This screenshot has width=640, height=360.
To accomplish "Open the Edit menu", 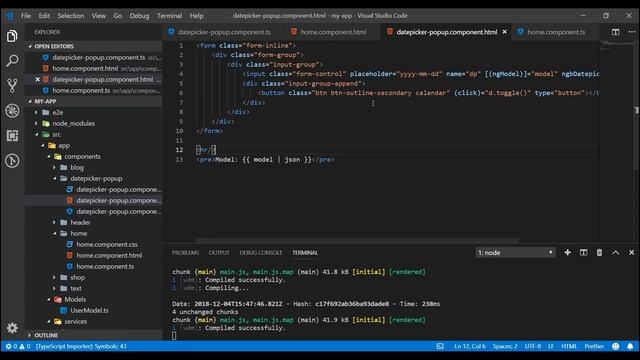I will (44, 16).
